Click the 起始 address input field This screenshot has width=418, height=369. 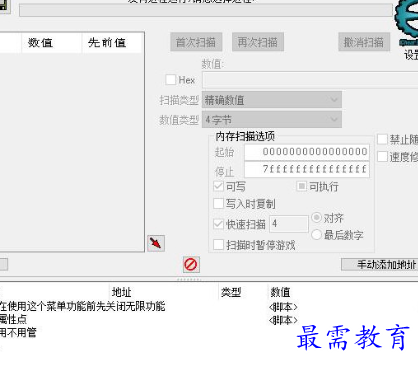(307, 152)
